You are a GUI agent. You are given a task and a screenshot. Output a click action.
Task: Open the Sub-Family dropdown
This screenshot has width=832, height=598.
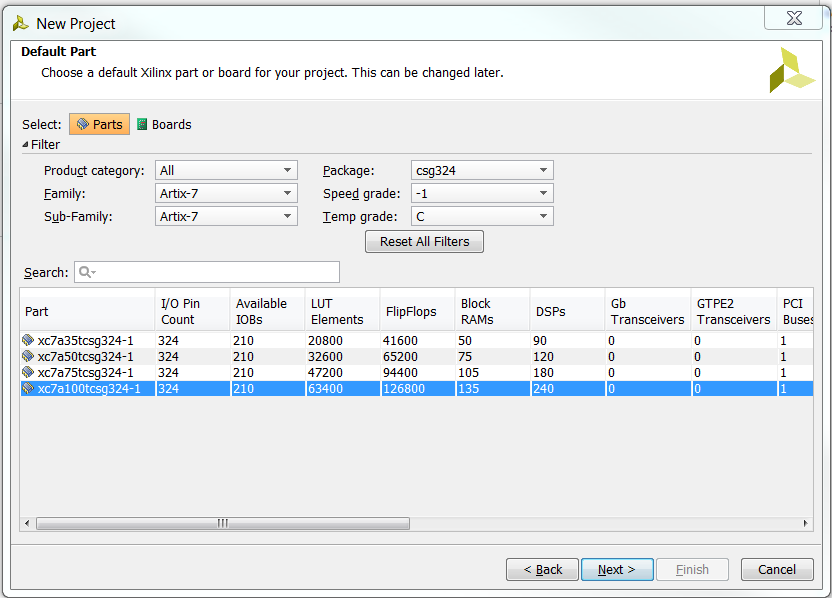tap(226, 216)
